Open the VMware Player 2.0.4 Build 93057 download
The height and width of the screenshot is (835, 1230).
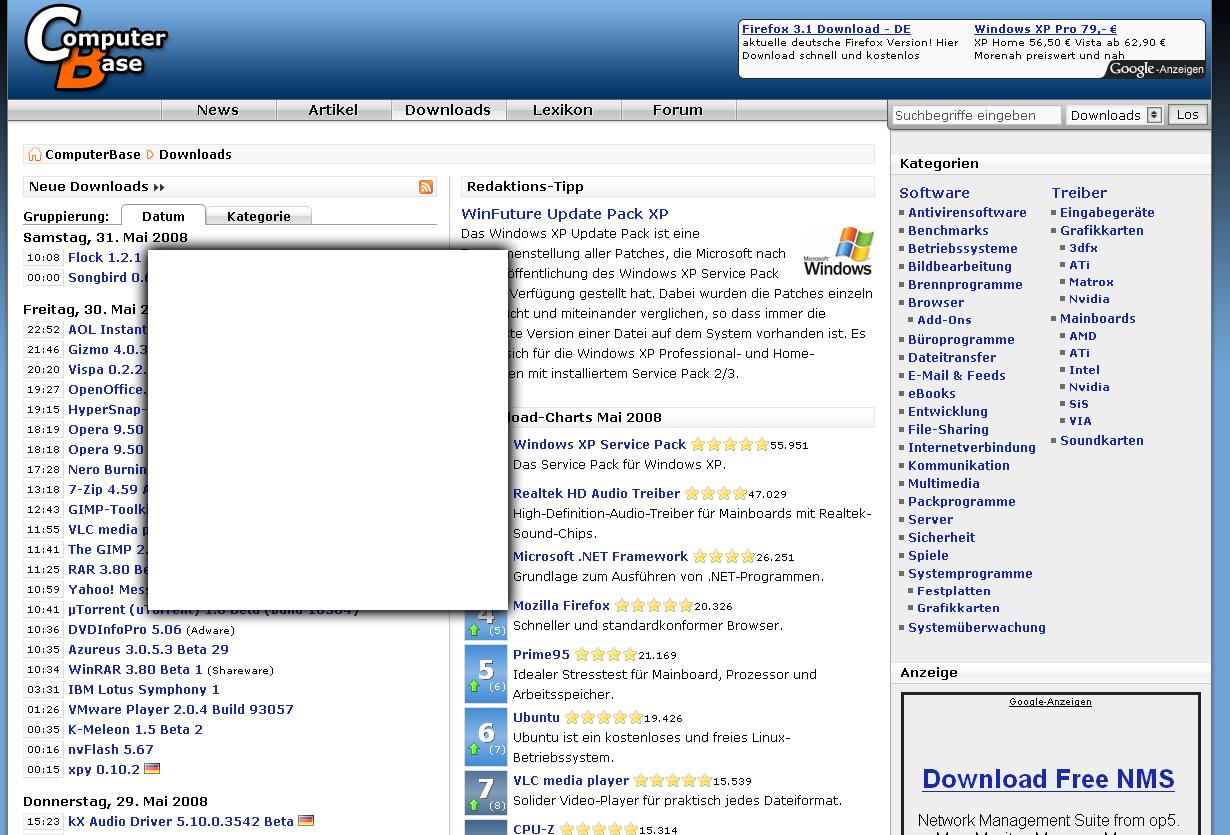tap(181, 710)
